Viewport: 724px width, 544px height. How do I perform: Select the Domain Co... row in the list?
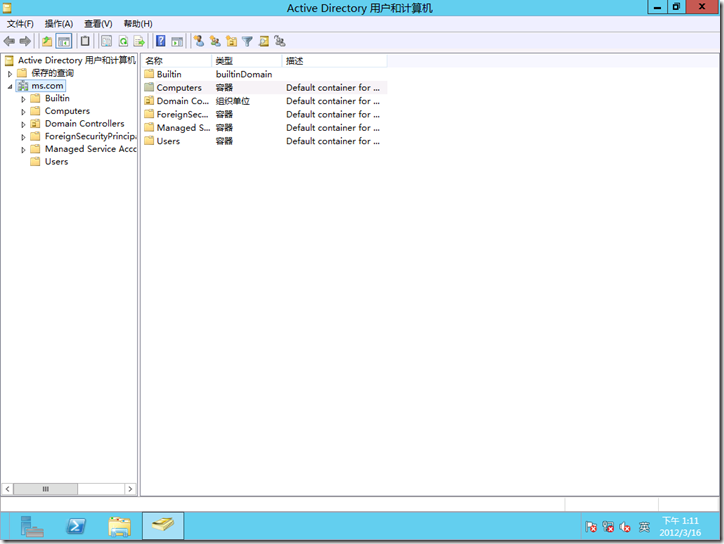(x=265, y=101)
